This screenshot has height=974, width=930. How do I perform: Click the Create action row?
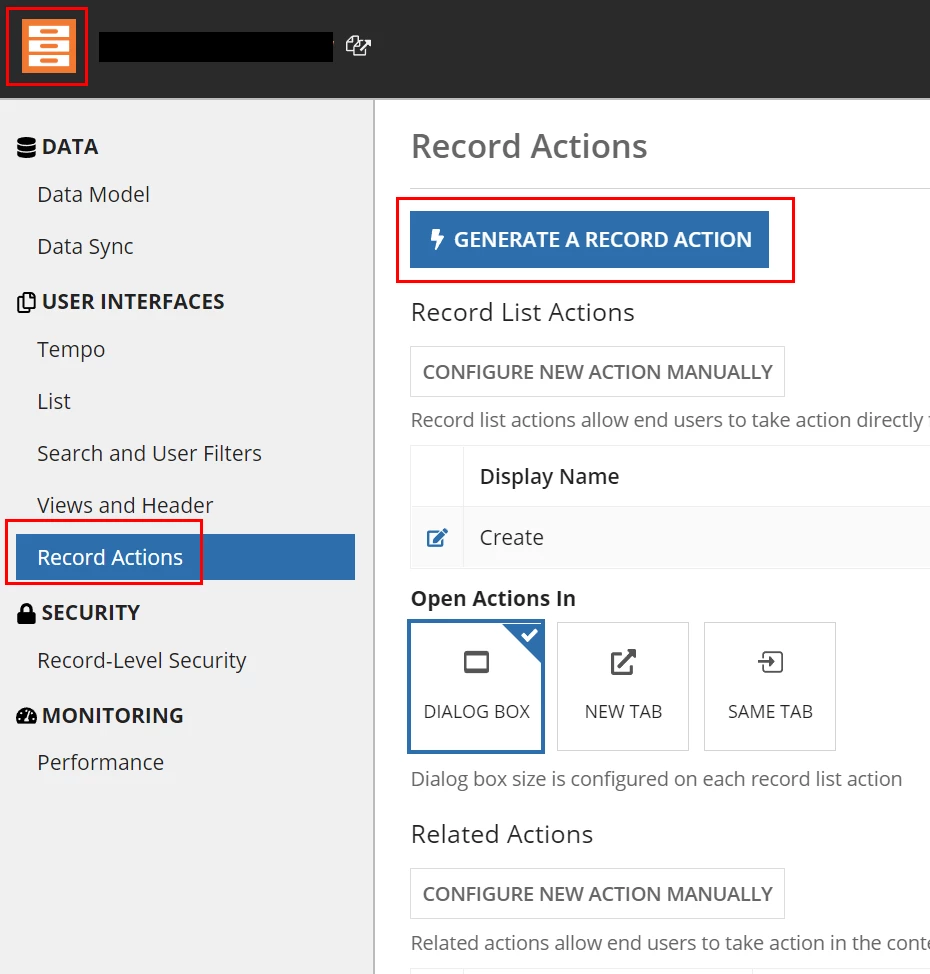click(x=670, y=537)
